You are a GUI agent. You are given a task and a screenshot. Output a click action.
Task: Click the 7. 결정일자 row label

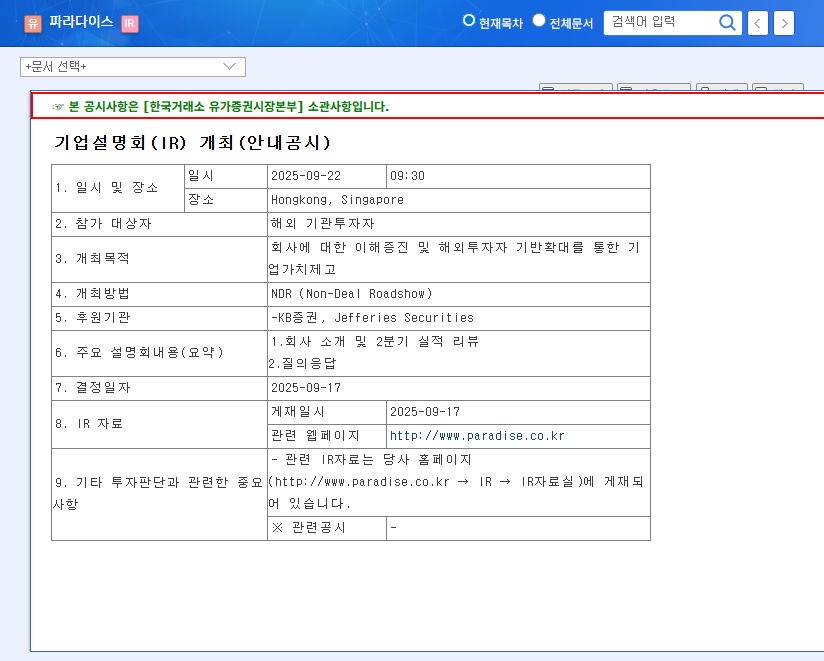click(160, 388)
